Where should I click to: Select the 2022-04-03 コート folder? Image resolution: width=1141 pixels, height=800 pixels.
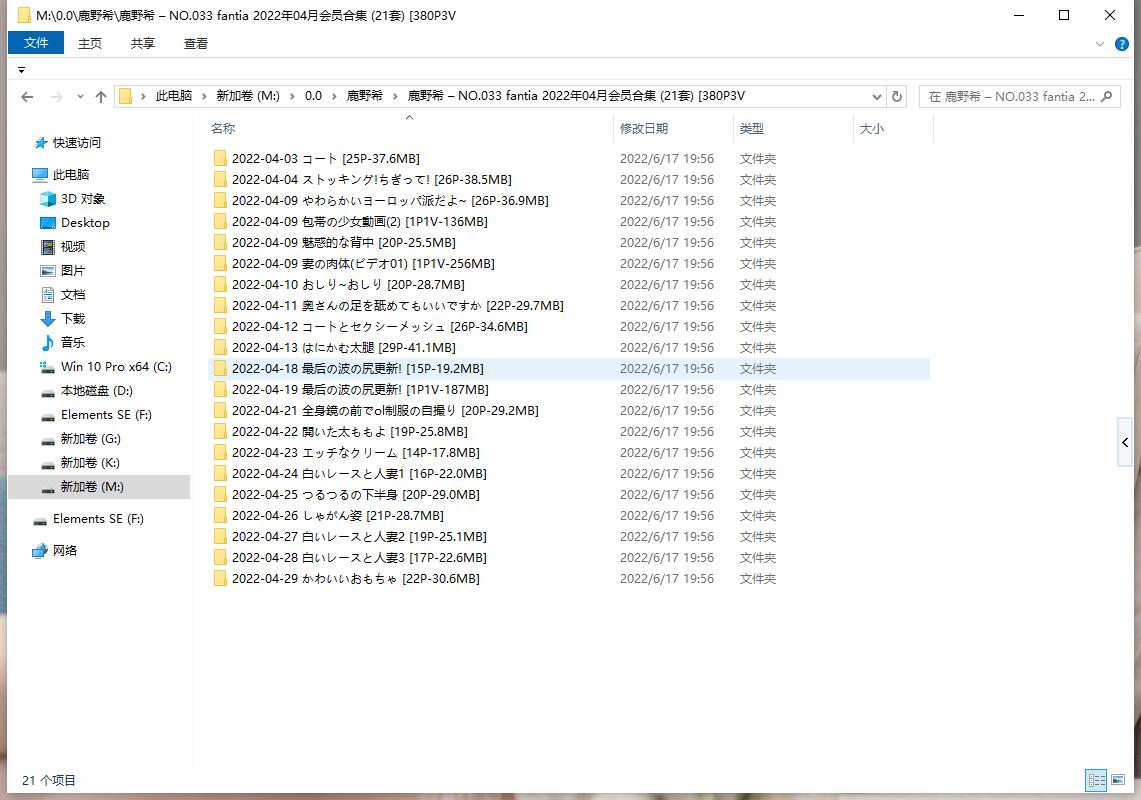tap(325, 159)
